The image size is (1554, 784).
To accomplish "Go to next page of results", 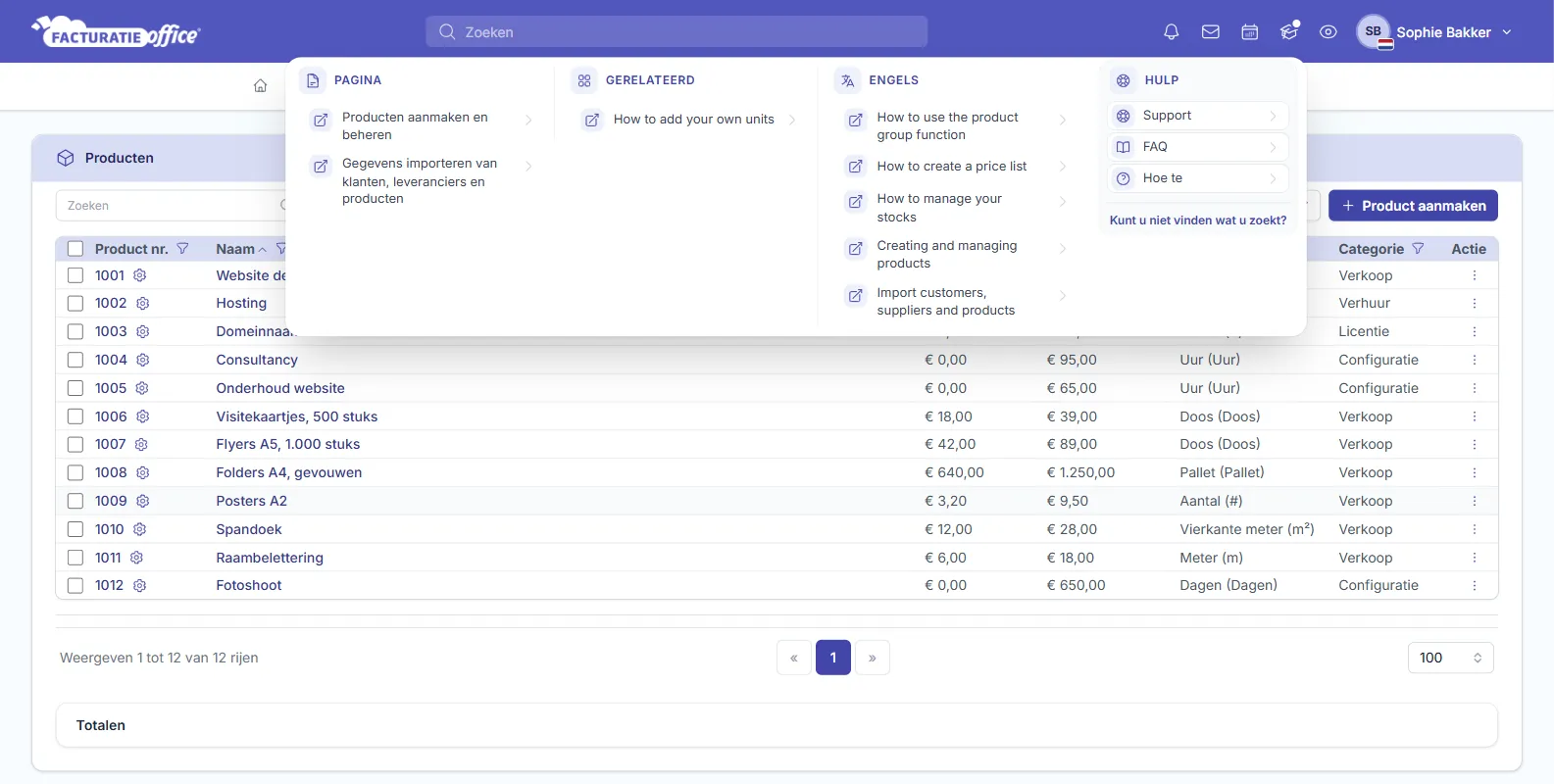I will 873,658.
